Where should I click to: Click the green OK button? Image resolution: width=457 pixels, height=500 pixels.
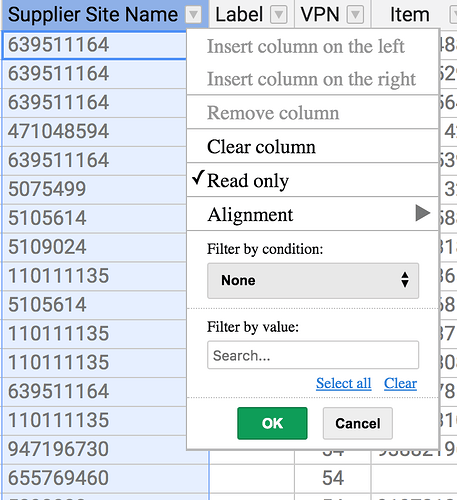272,423
